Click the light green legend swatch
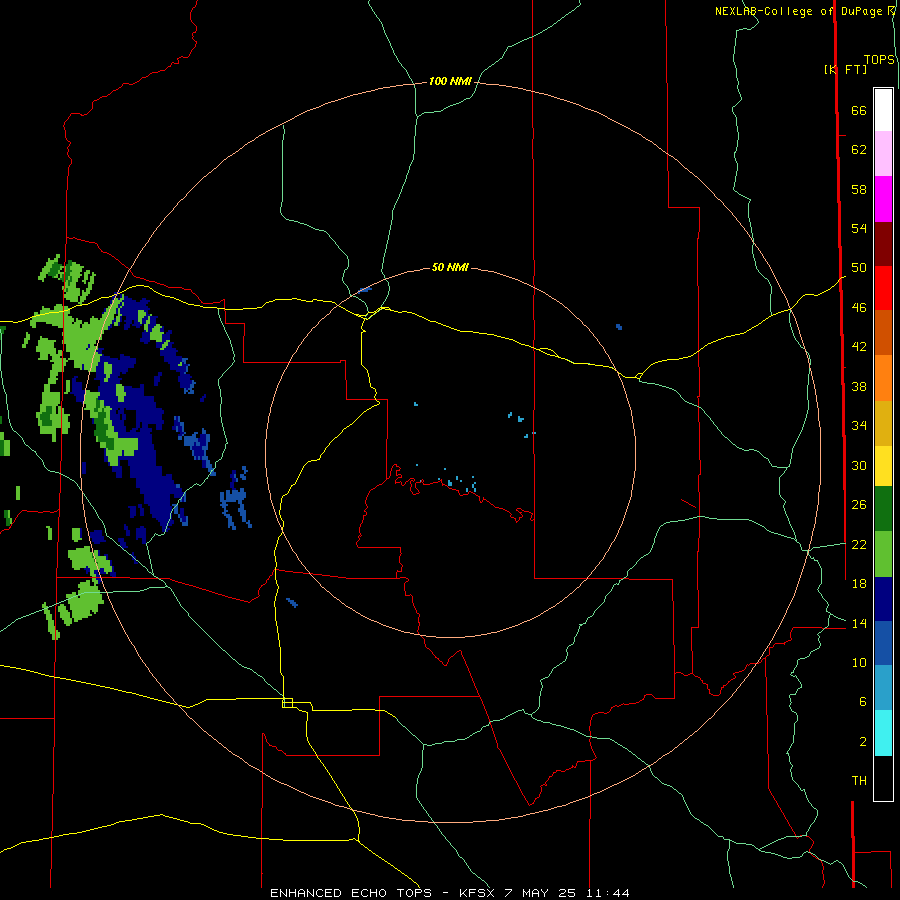The image size is (900, 900). click(883, 554)
